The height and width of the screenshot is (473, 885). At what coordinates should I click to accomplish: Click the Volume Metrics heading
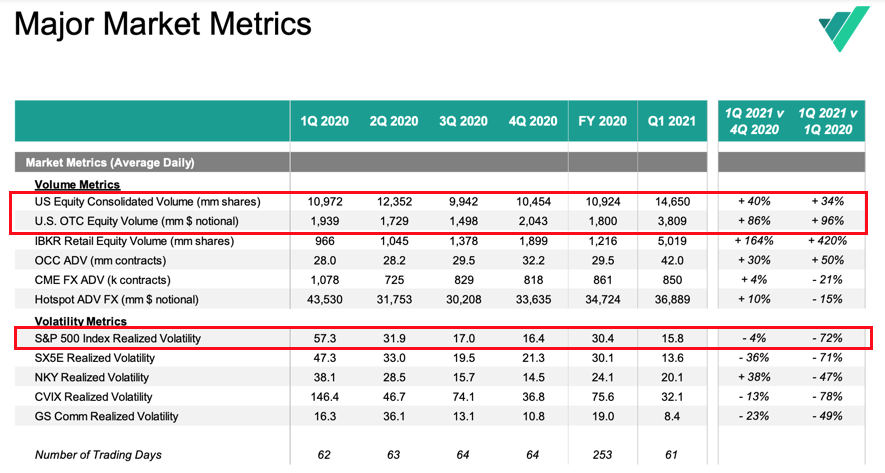[77, 185]
